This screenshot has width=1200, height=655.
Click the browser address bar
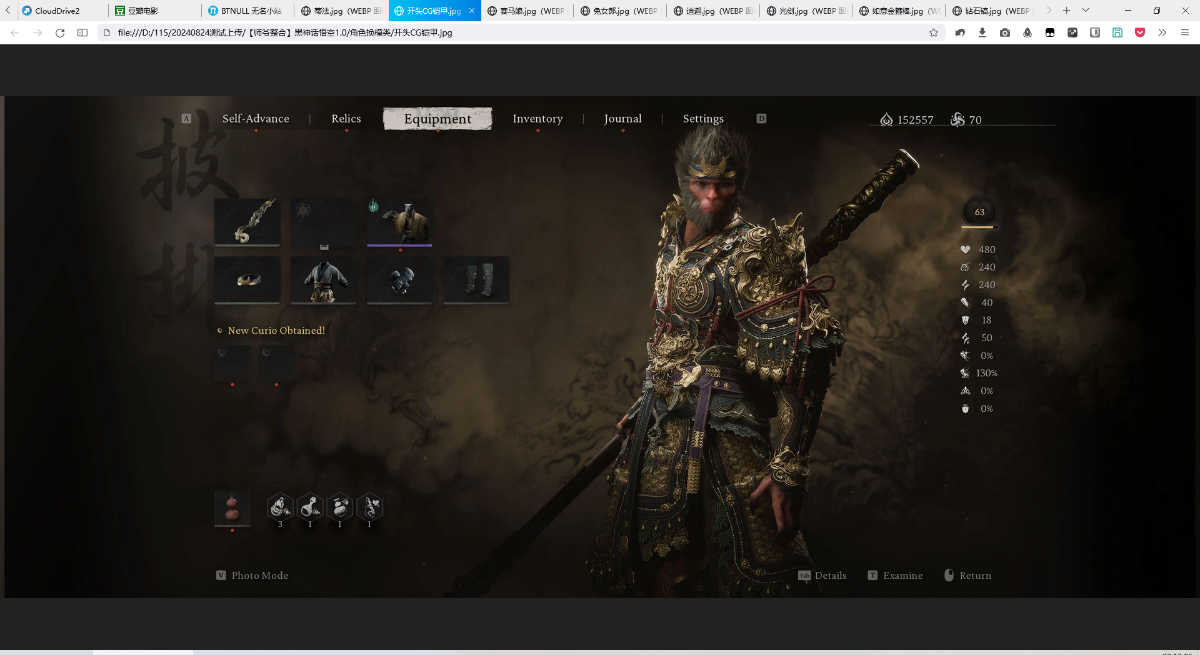point(500,32)
